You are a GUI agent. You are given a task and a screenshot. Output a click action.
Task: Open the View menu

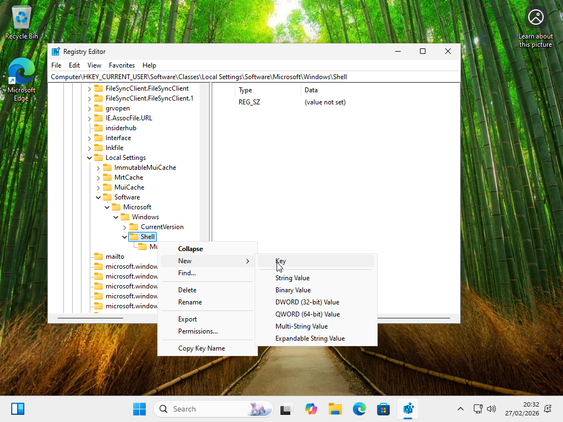94,65
